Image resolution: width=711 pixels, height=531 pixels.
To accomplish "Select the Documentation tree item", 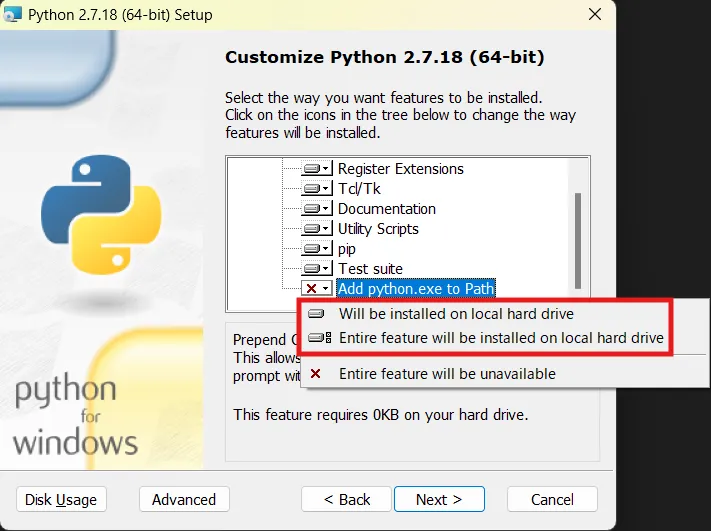I will click(x=387, y=209).
